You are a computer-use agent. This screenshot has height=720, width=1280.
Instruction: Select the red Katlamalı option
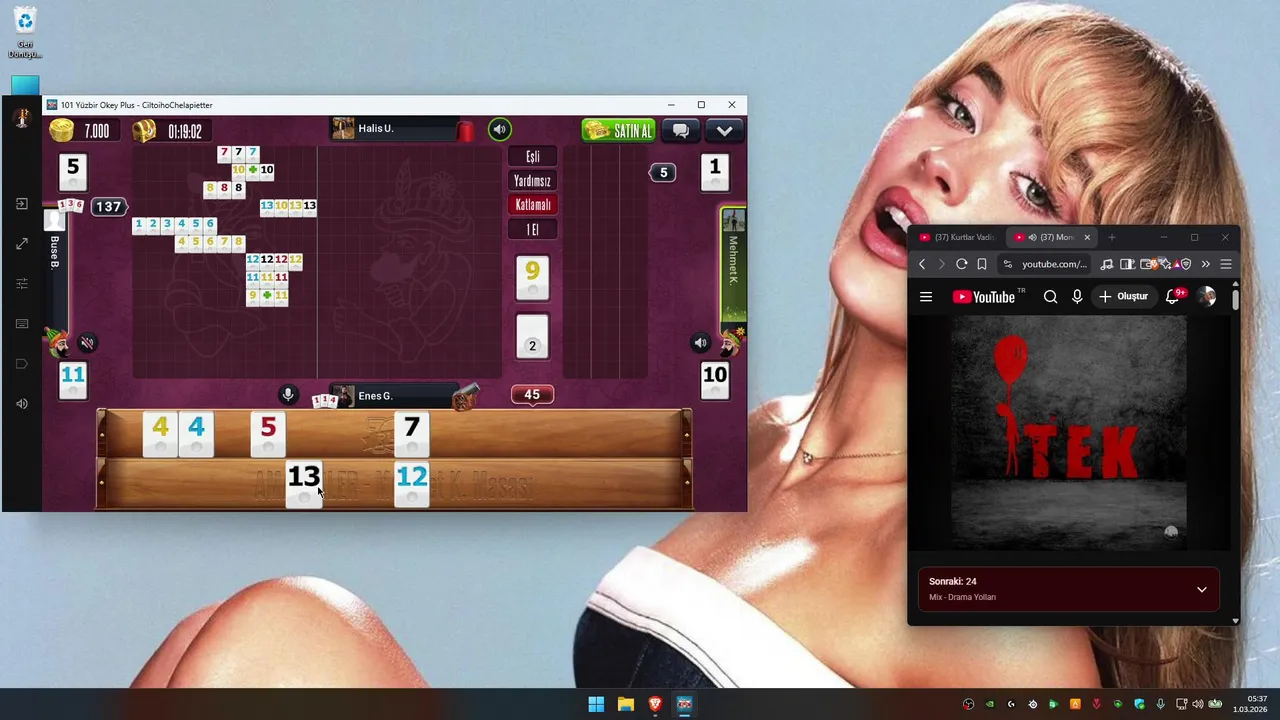click(532, 205)
